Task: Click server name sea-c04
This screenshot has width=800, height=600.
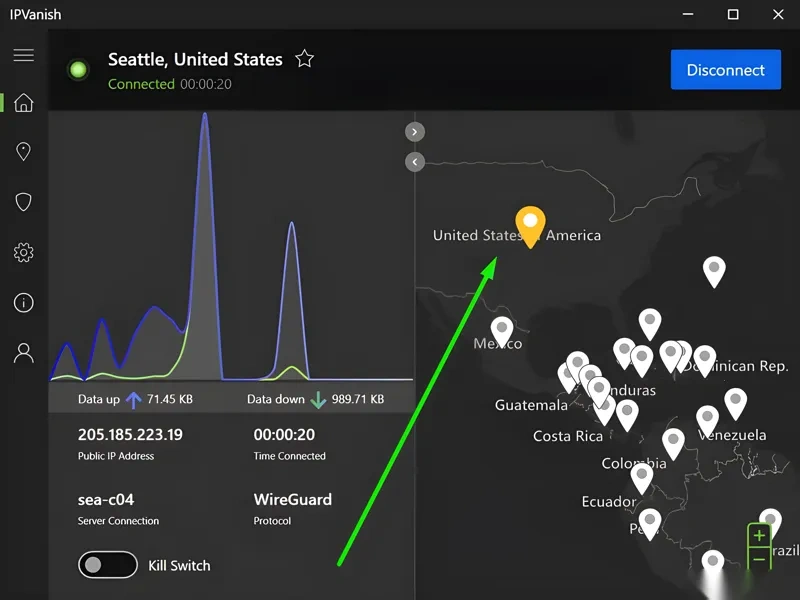Action: pos(106,499)
